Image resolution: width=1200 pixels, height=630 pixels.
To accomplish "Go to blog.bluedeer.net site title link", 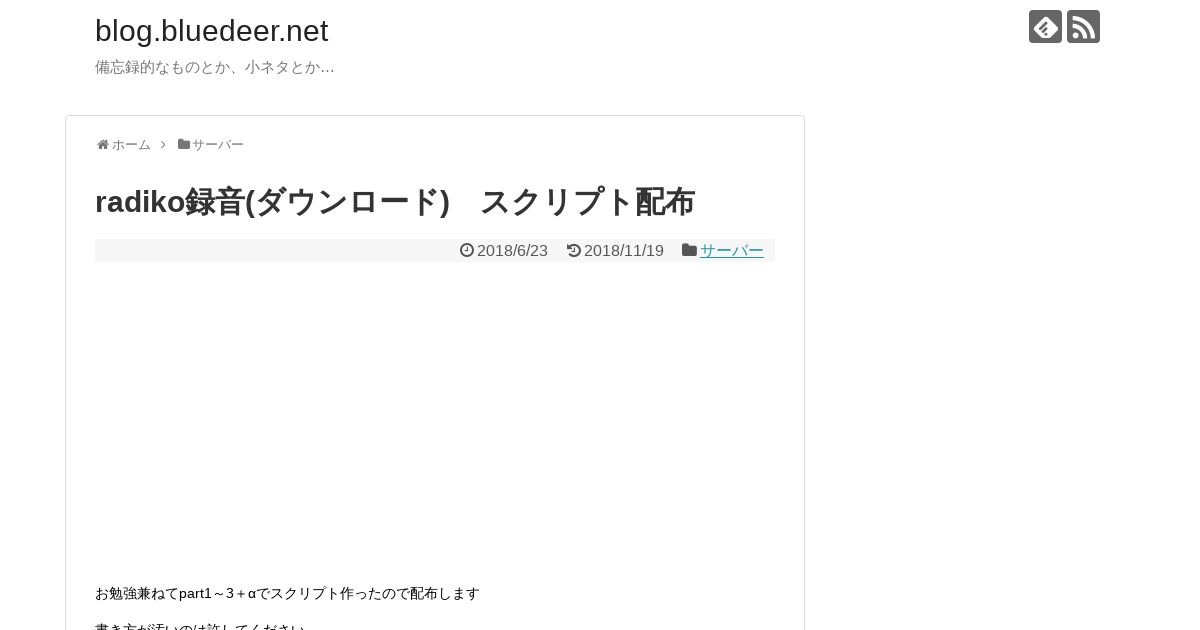I will [211, 31].
